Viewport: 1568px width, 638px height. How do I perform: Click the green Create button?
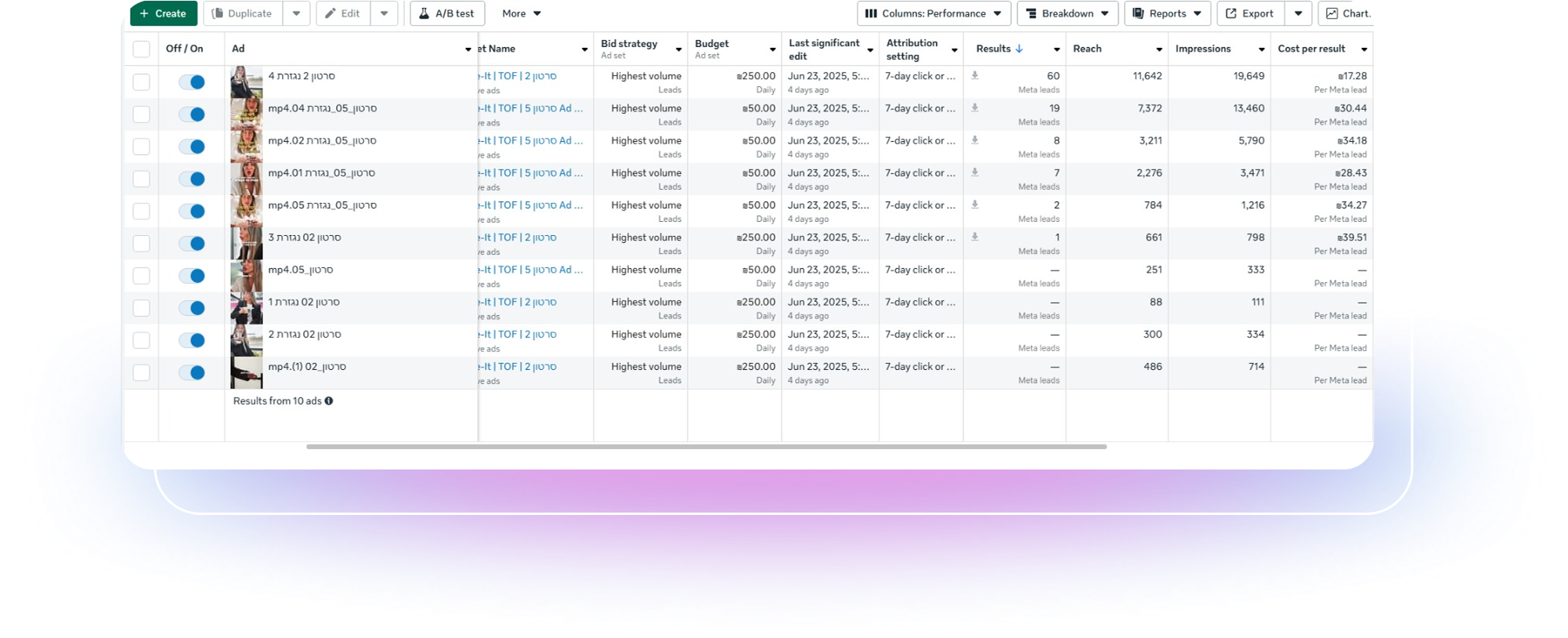click(164, 13)
